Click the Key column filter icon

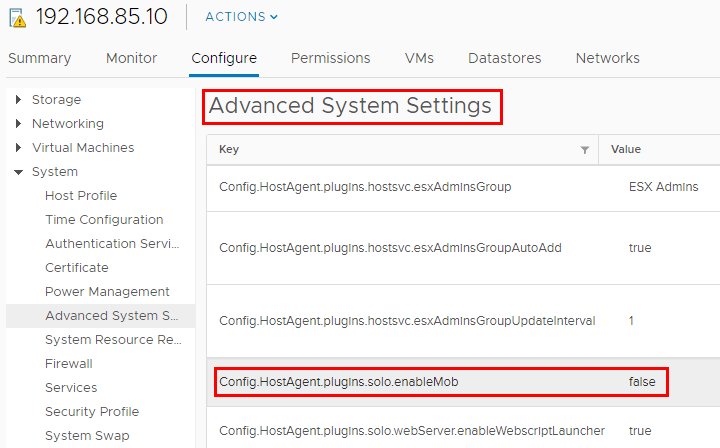point(585,150)
